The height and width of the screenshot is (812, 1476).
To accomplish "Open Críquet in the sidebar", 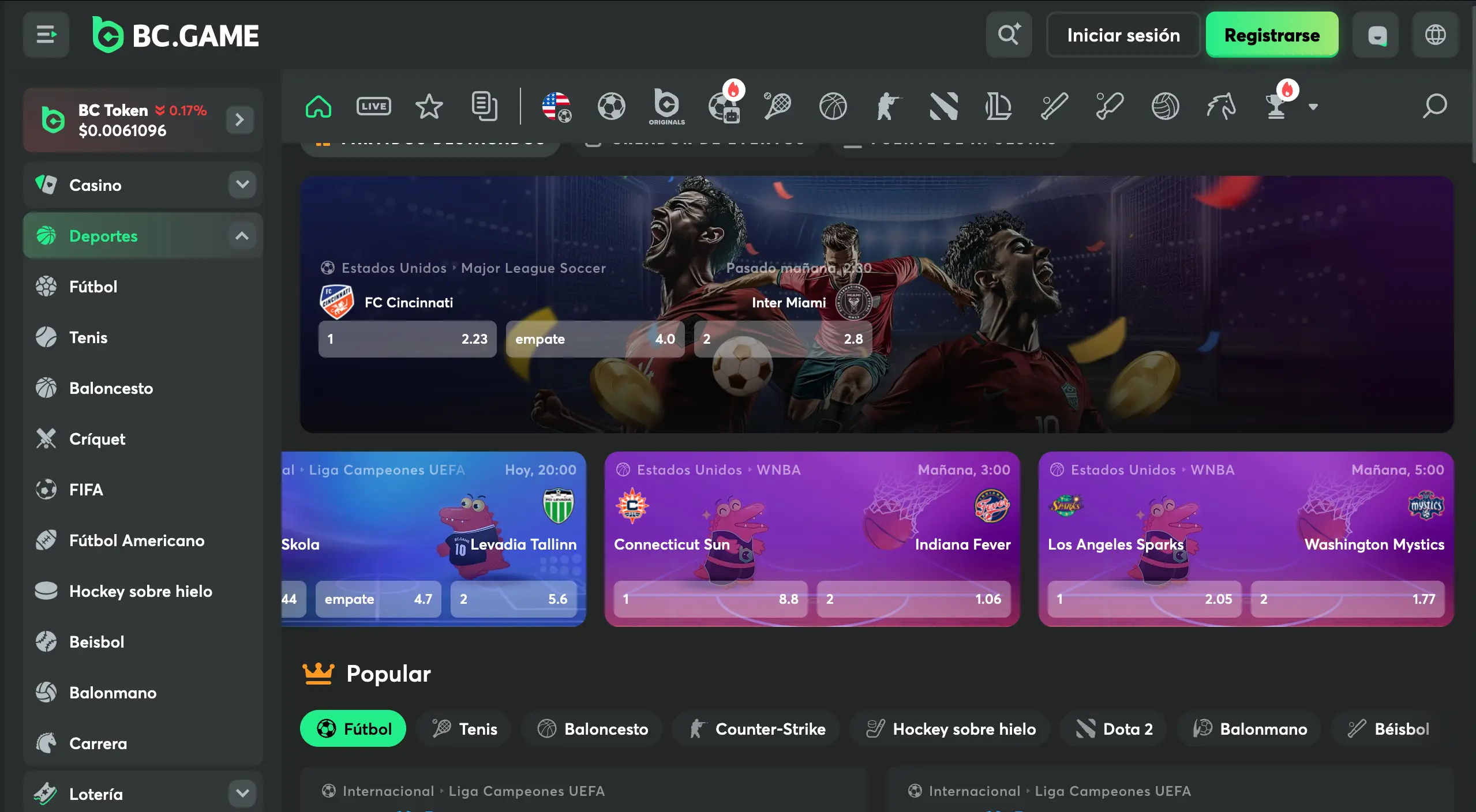I will [143, 439].
